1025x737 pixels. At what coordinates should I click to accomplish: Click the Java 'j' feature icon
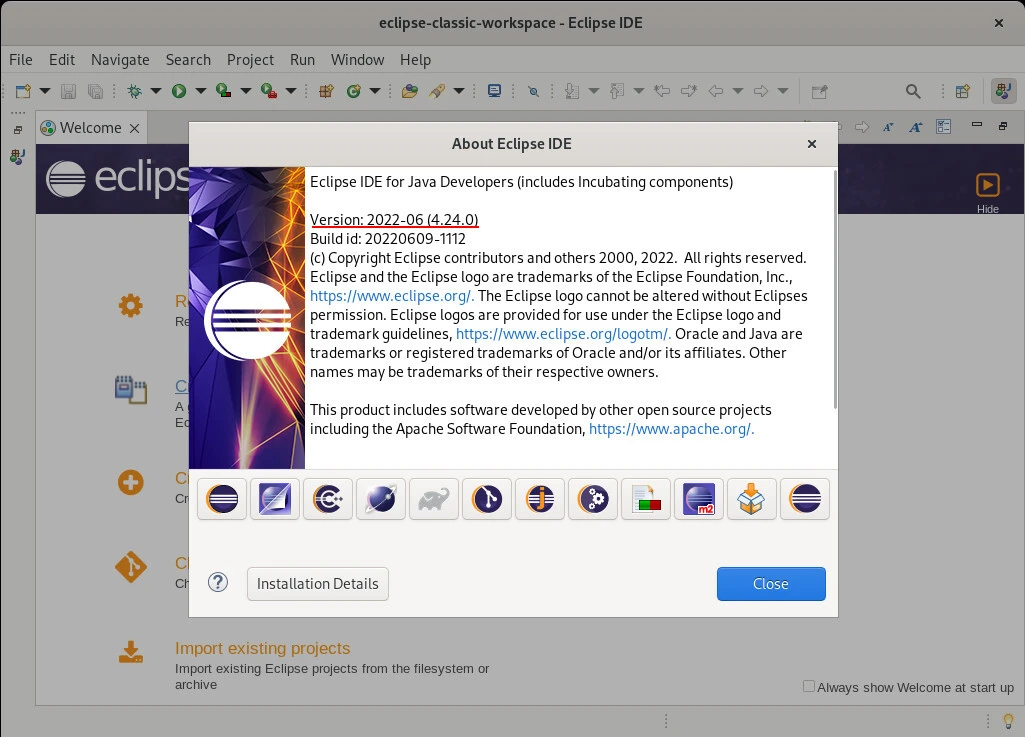[x=540, y=498]
